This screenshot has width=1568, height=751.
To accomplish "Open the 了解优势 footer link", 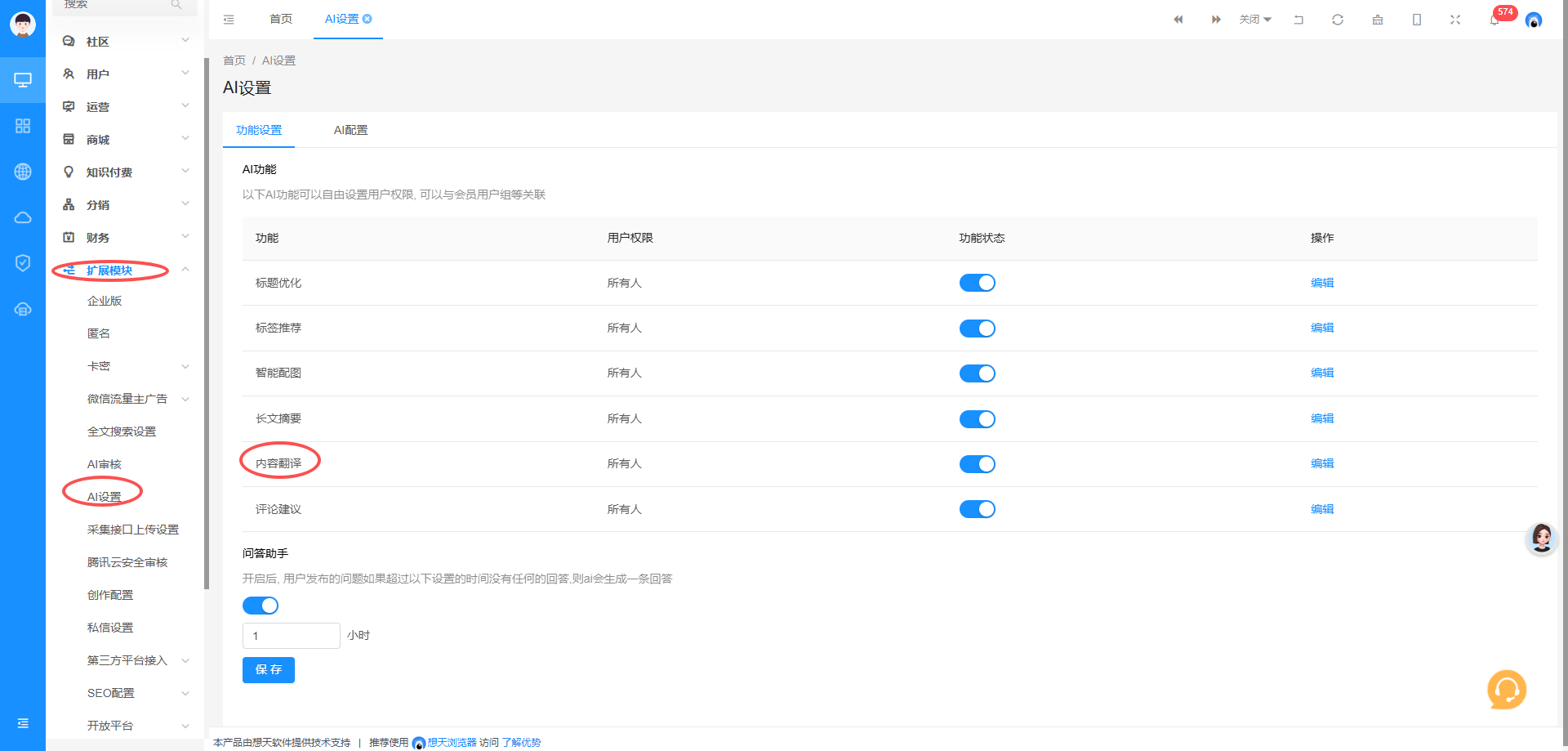I will click(521, 743).
